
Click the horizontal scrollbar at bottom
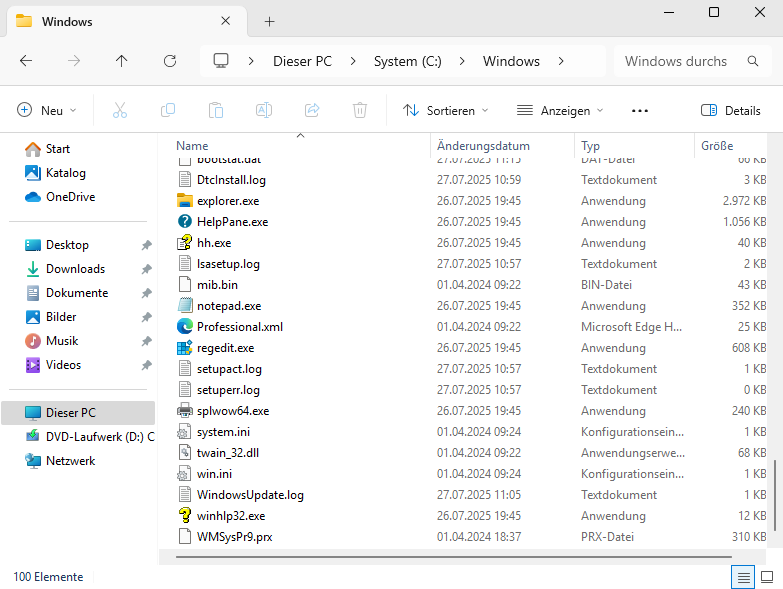(x=453, y=557)
